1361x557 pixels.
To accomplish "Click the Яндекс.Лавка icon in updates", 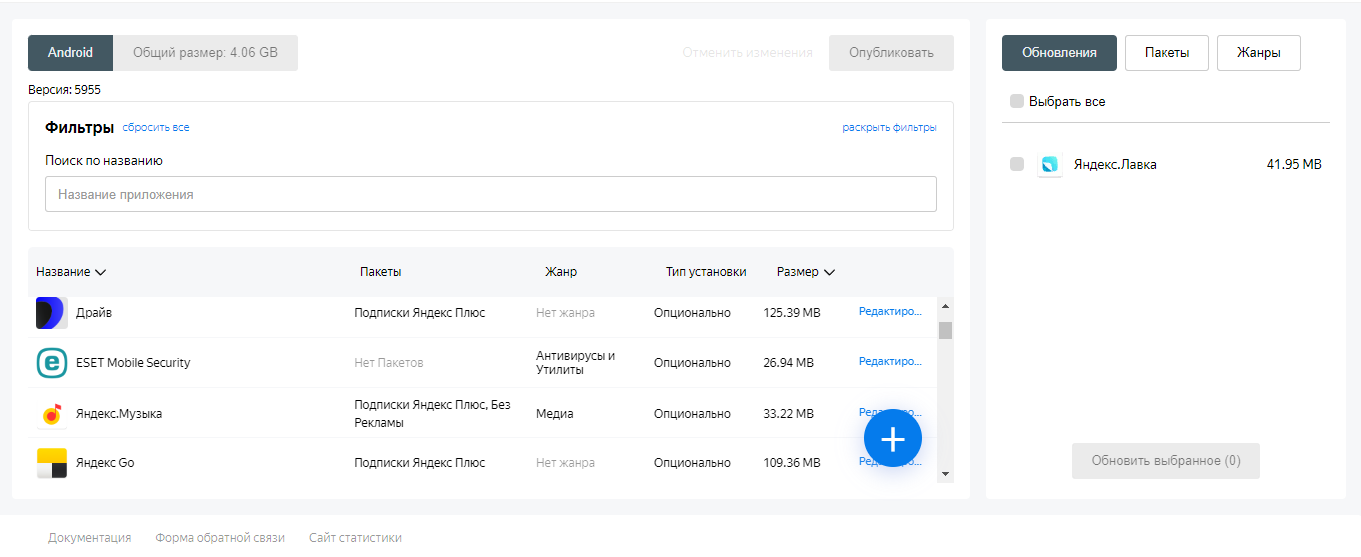I will [1049, 165].
